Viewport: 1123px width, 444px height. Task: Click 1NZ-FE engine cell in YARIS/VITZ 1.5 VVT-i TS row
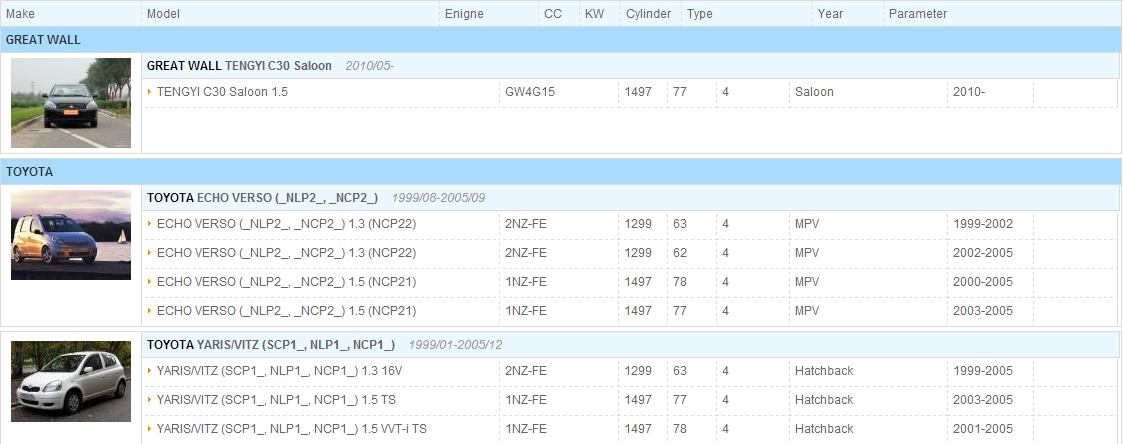click(x=526, y=429)
